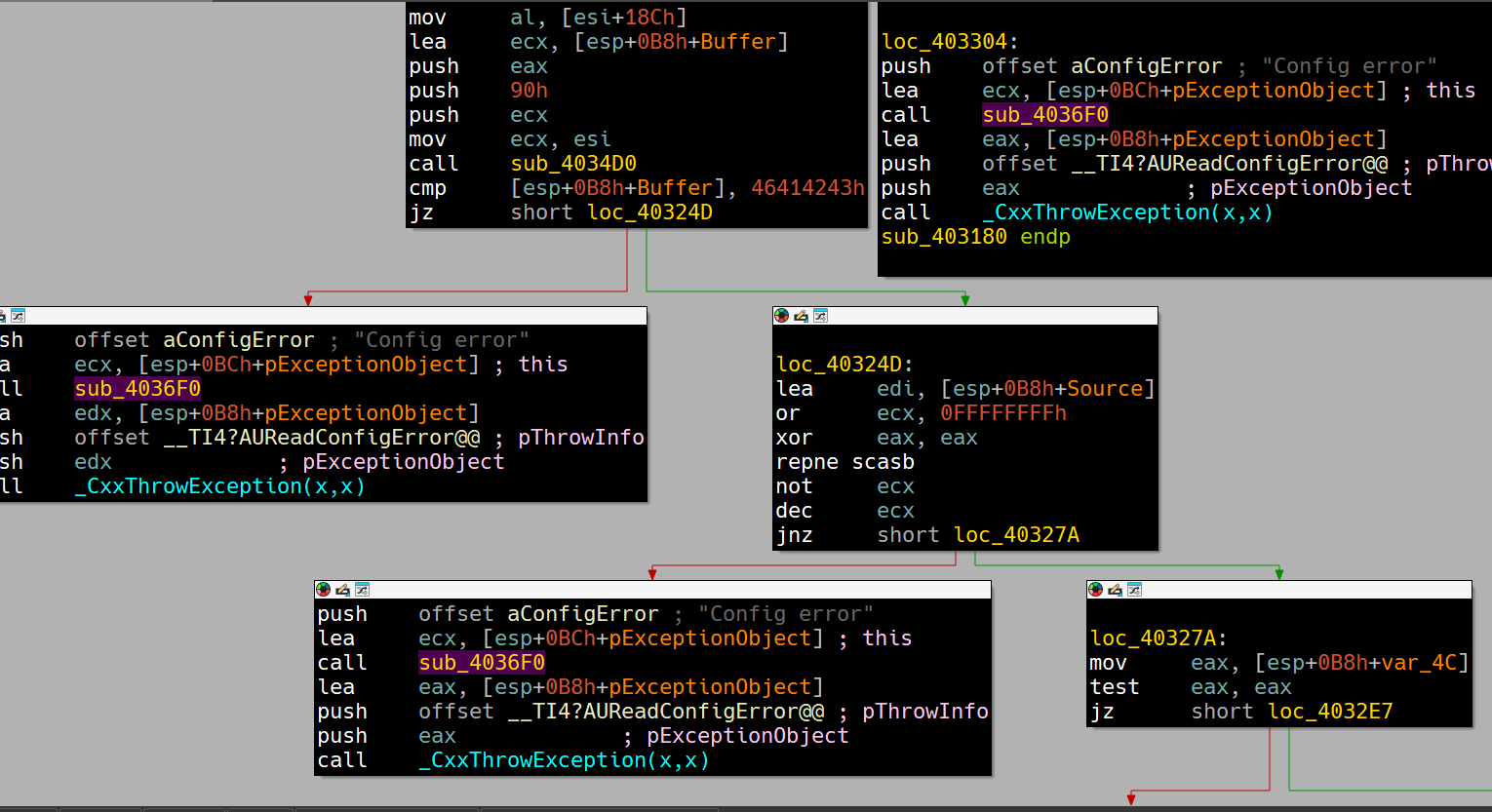The width and height of the screenshot is (1492, 812).
Task: Select loc_40324D in the jz short instruction
Action: pyautogui.click(x=649, y=213)
